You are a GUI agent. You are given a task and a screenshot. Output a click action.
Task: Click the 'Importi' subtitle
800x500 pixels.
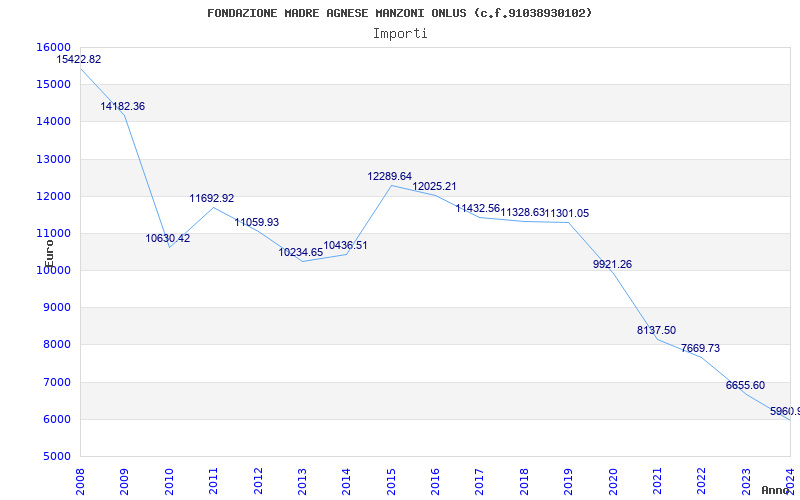coord(400,34)
